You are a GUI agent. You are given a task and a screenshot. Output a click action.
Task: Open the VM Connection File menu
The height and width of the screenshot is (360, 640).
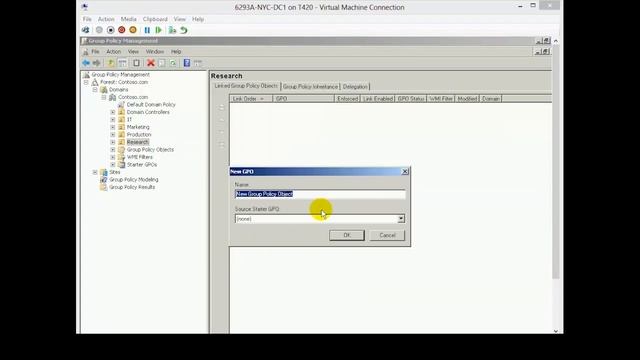(87, 19)
